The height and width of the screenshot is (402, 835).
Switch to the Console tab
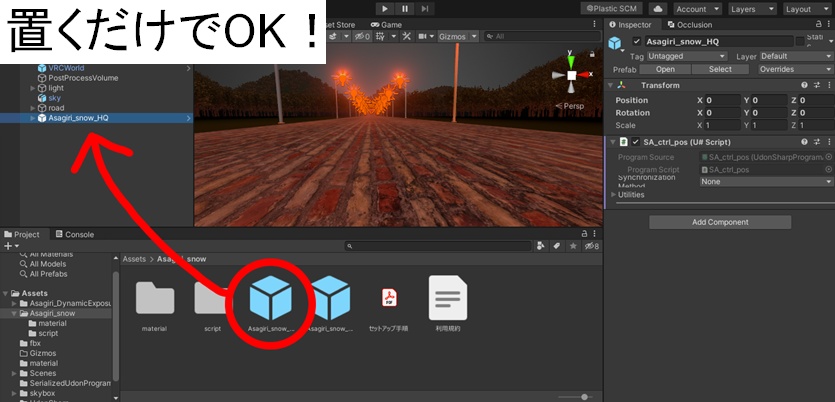pos(75,234)
